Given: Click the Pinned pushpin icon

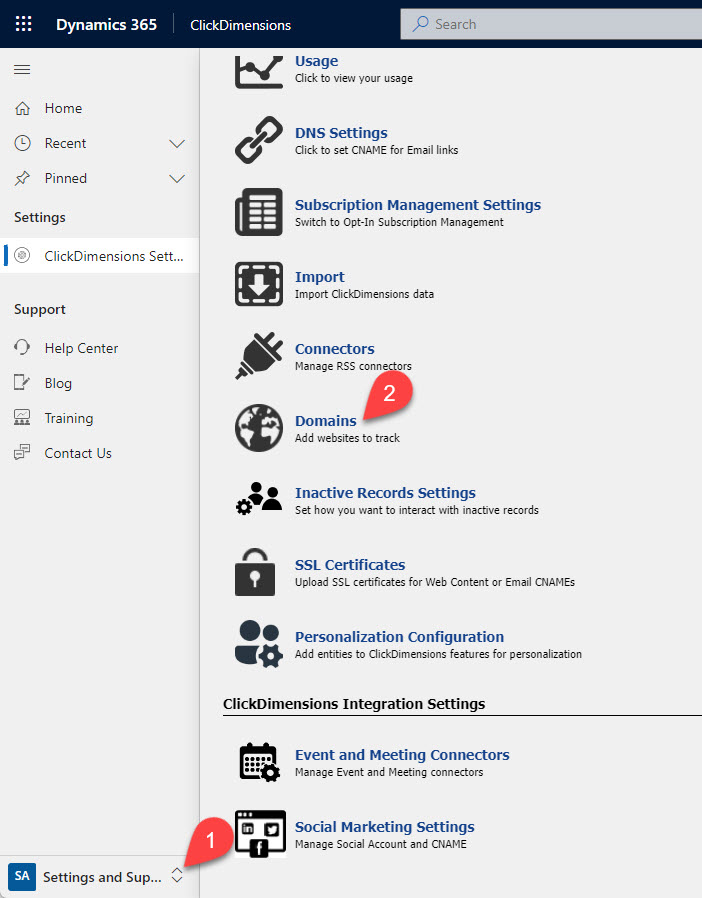Looking at the screenshot, I should pos(22,178).
